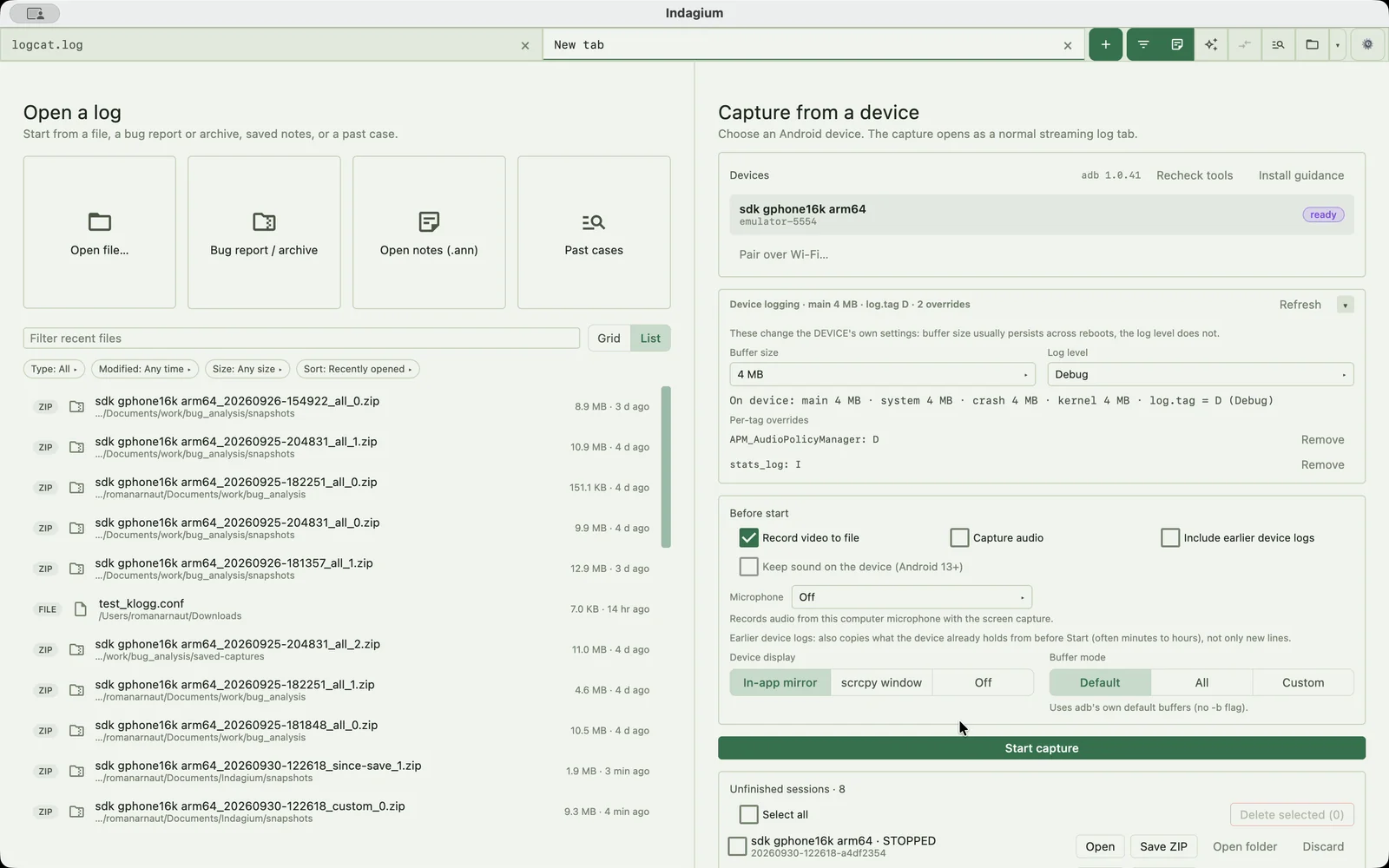Click the recent files list scrollbar

point(666,467)
